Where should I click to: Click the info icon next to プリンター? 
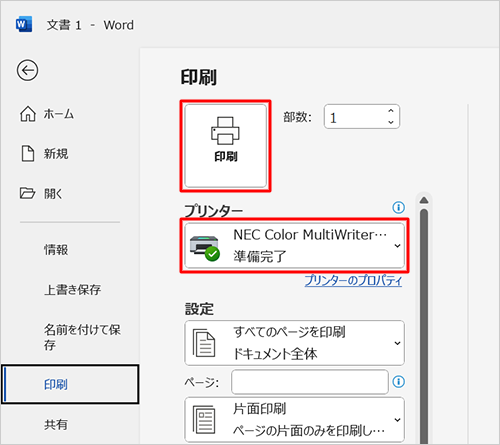click(x=398, y=207)
